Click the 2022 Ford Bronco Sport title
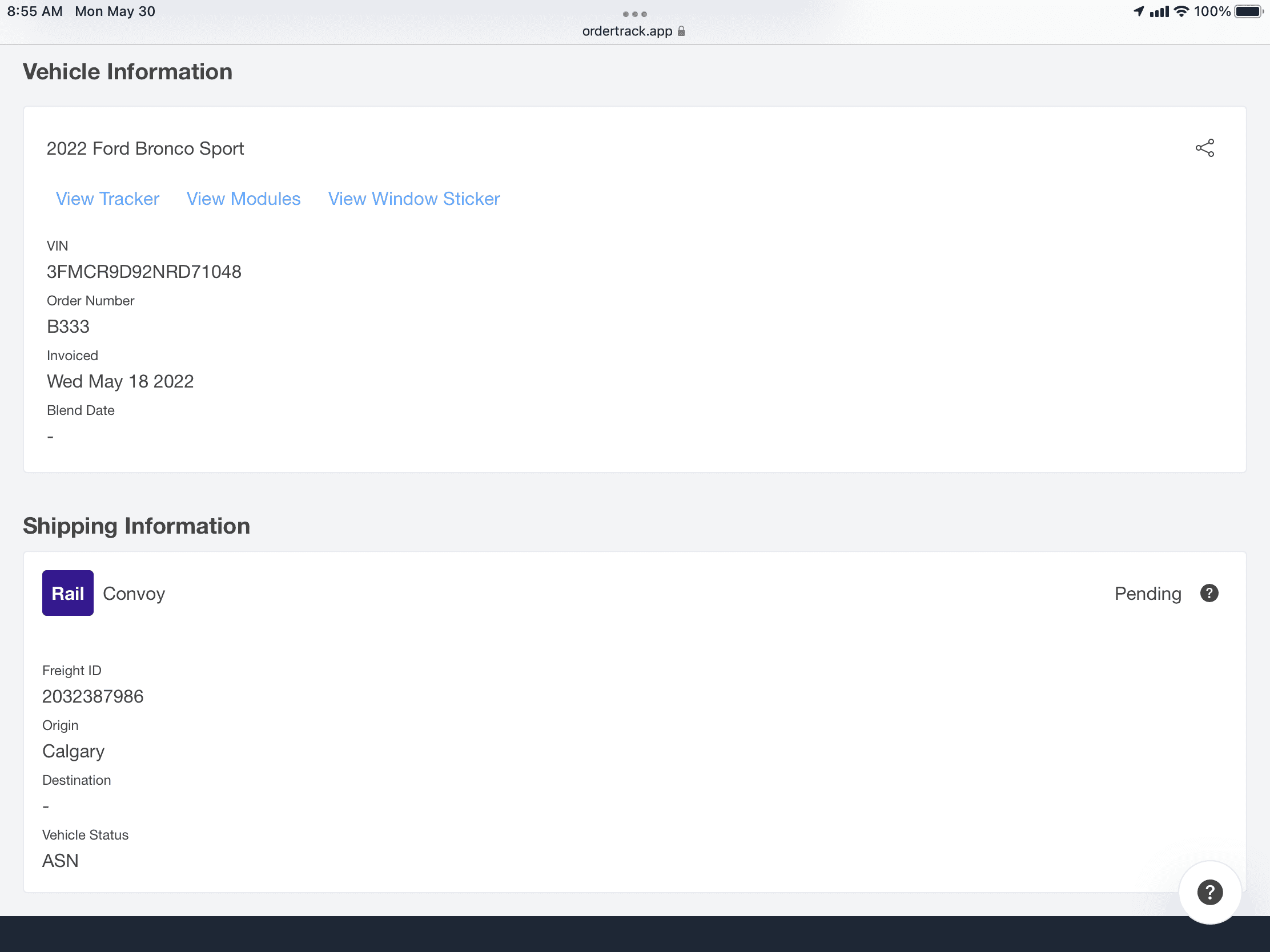This screenshot has width=1270, height=952. [145, 148]
